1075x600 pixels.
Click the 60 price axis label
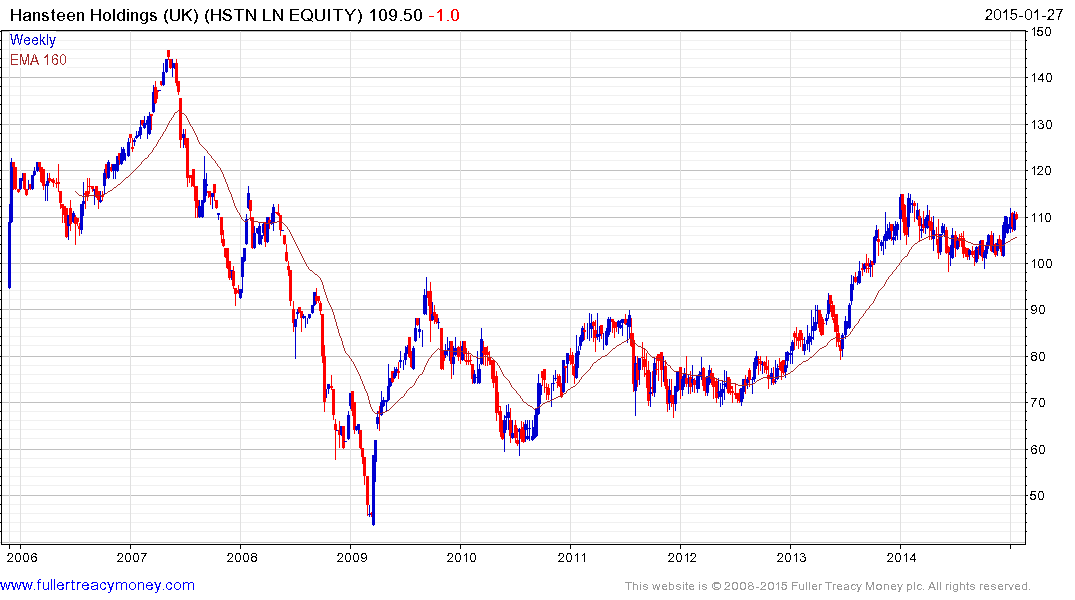tap(1038, 449)
